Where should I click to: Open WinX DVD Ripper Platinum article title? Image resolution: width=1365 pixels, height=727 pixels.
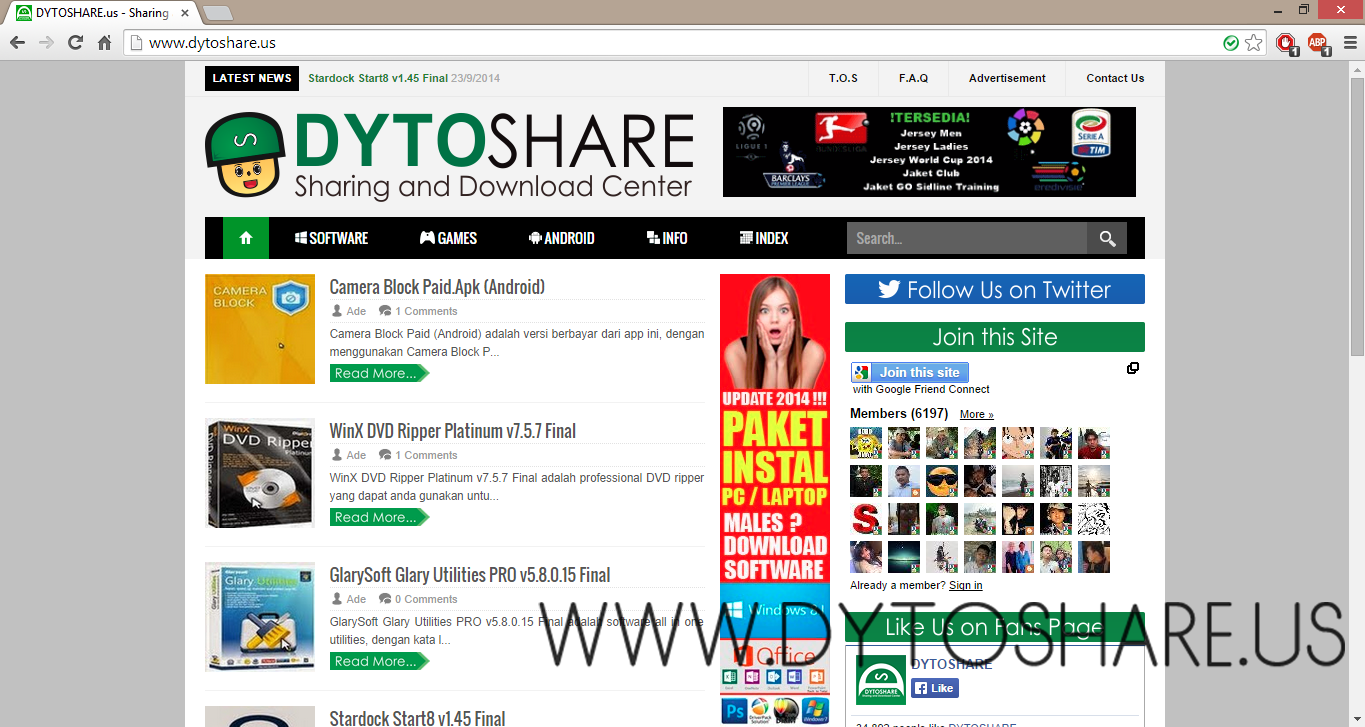[453, 431]
